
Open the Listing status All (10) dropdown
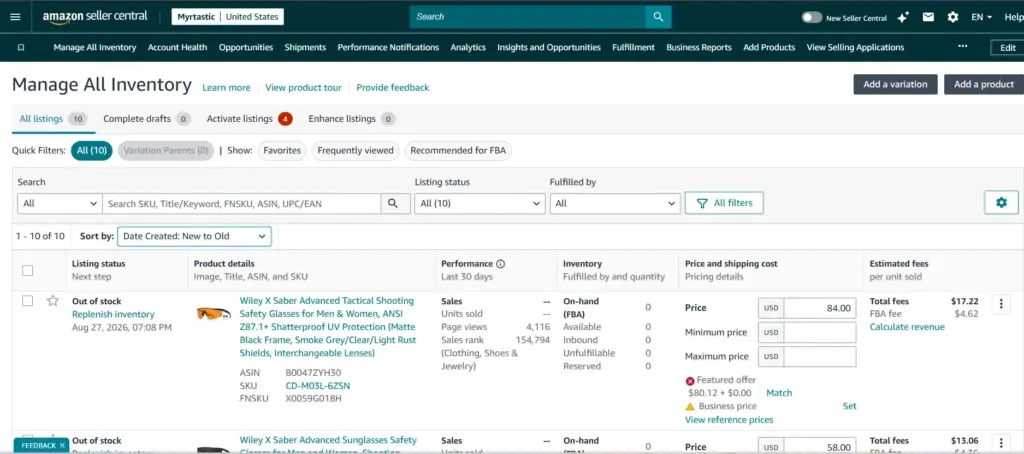(479, 204)
